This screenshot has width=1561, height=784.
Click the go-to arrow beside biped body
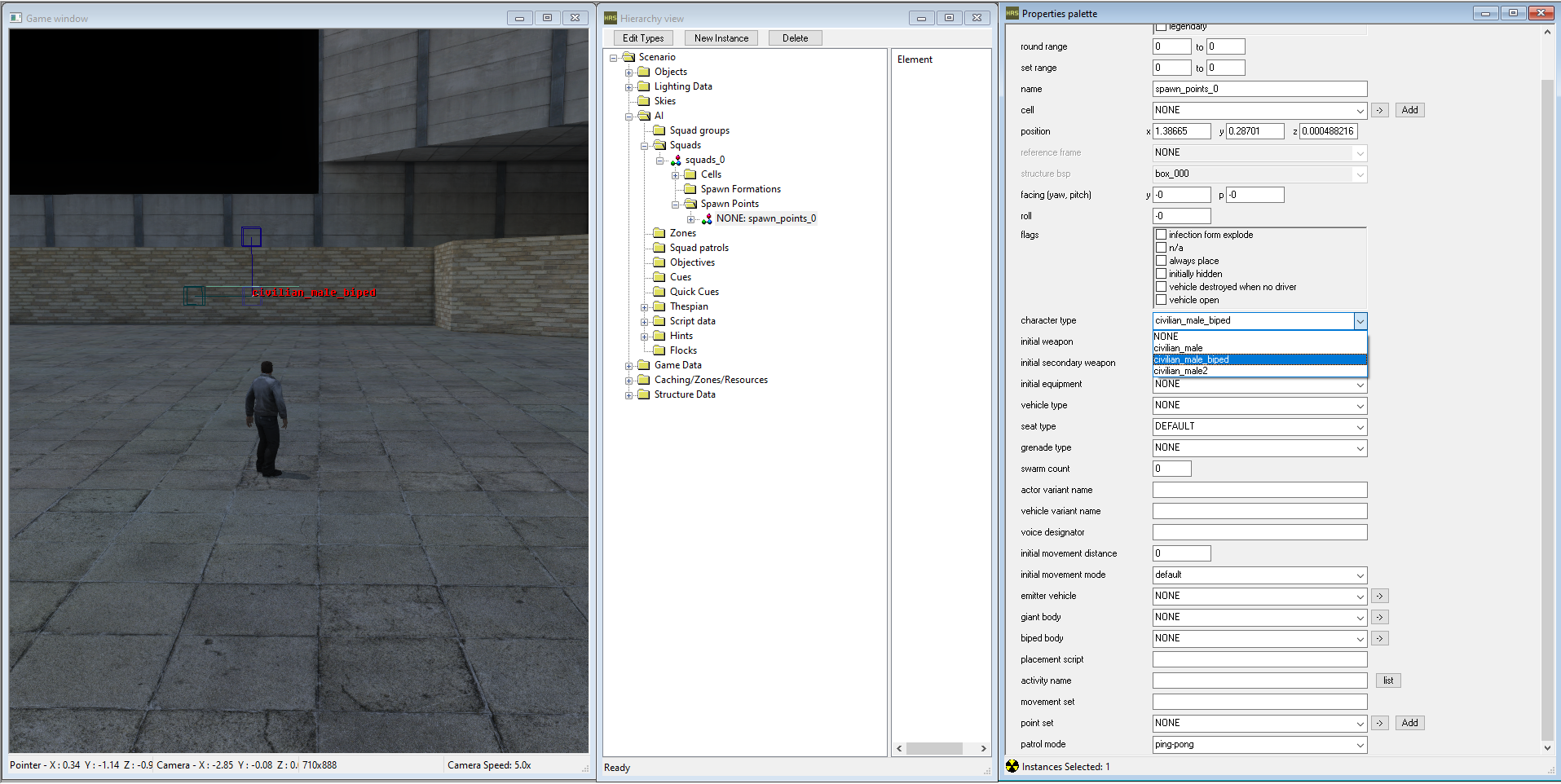(x=1379, y=638)
